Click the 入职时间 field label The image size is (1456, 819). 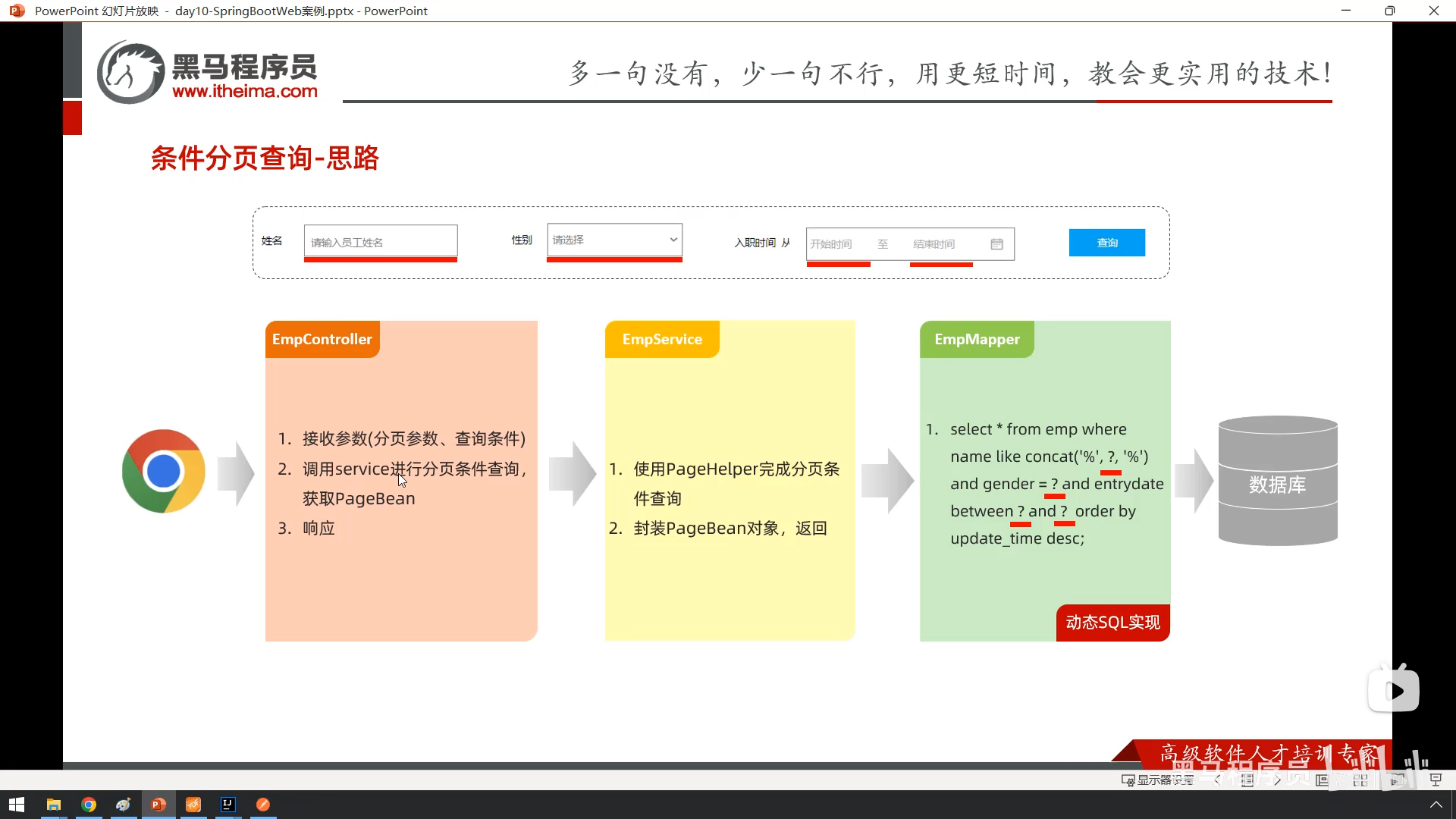[755, 243]
